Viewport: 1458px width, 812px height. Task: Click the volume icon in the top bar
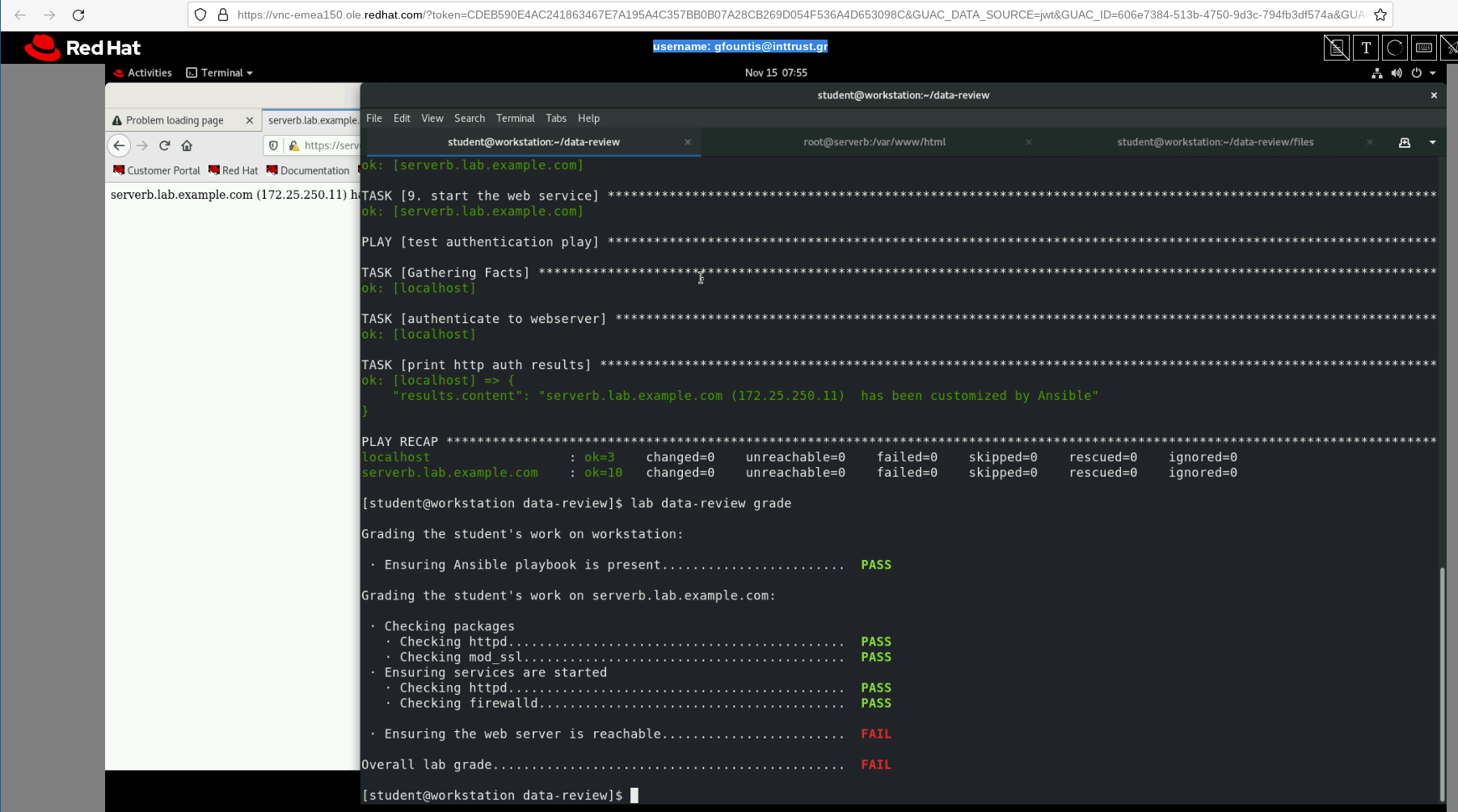click(1397, 73)
